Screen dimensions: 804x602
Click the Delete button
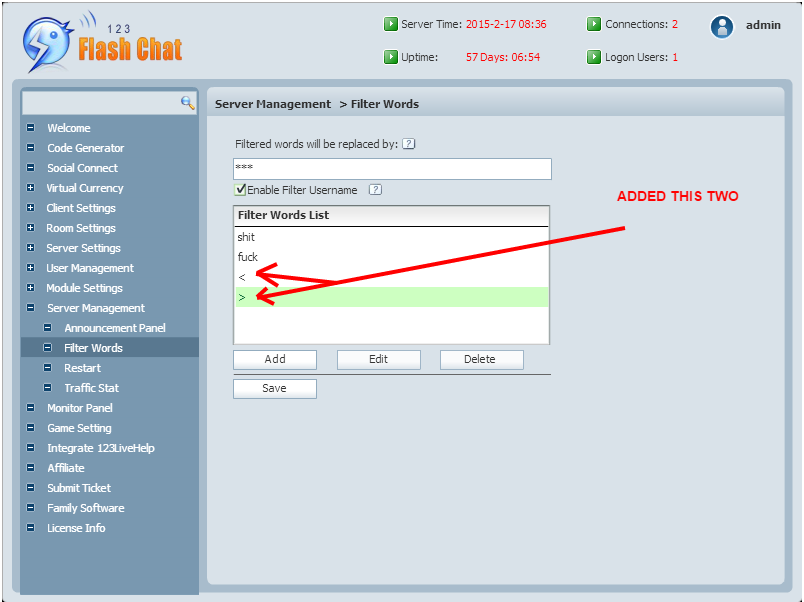(481, 359)
